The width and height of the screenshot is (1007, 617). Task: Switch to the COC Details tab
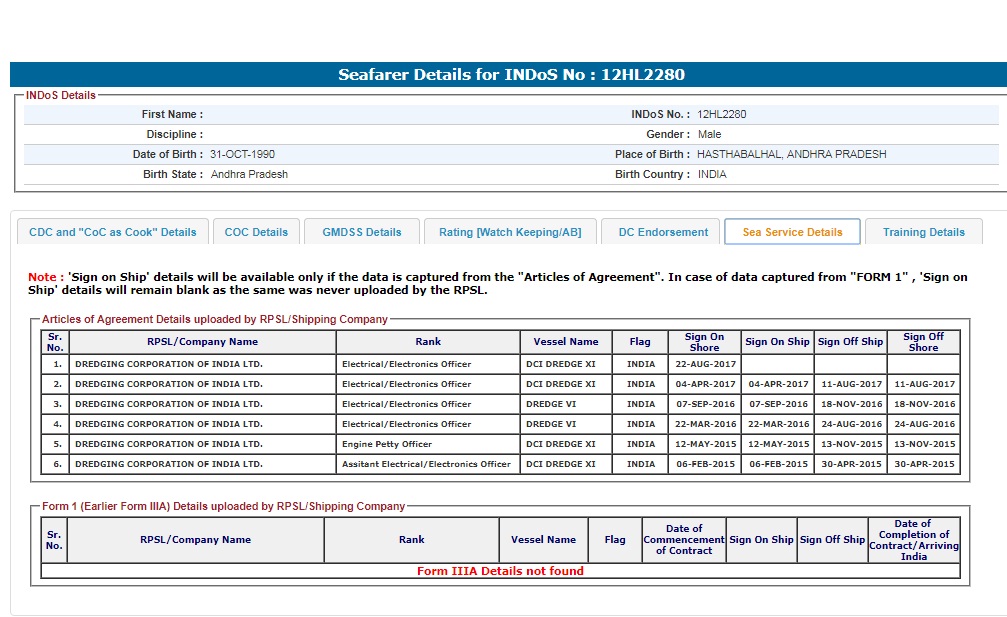coord(256,232)
